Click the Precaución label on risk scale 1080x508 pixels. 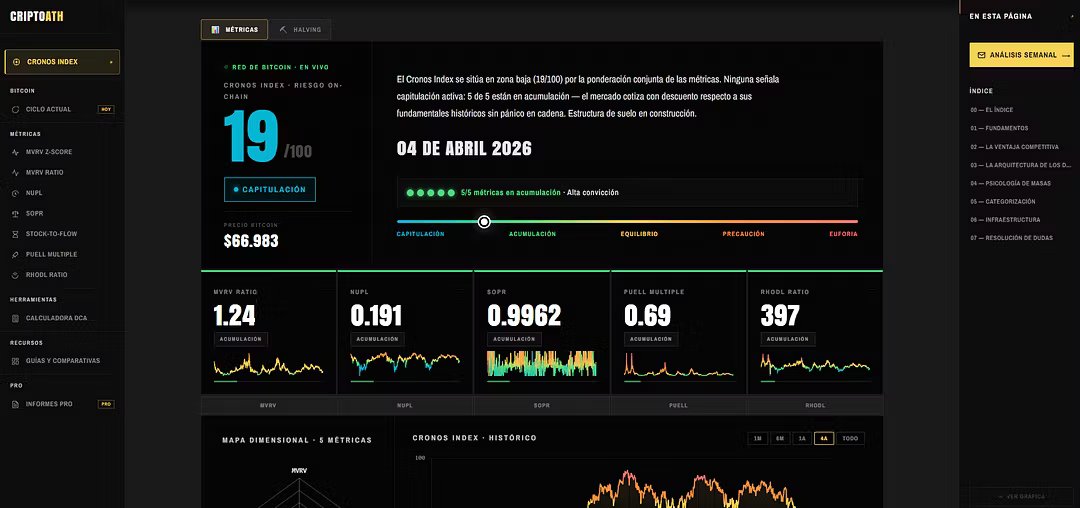[x=743, y=234]
